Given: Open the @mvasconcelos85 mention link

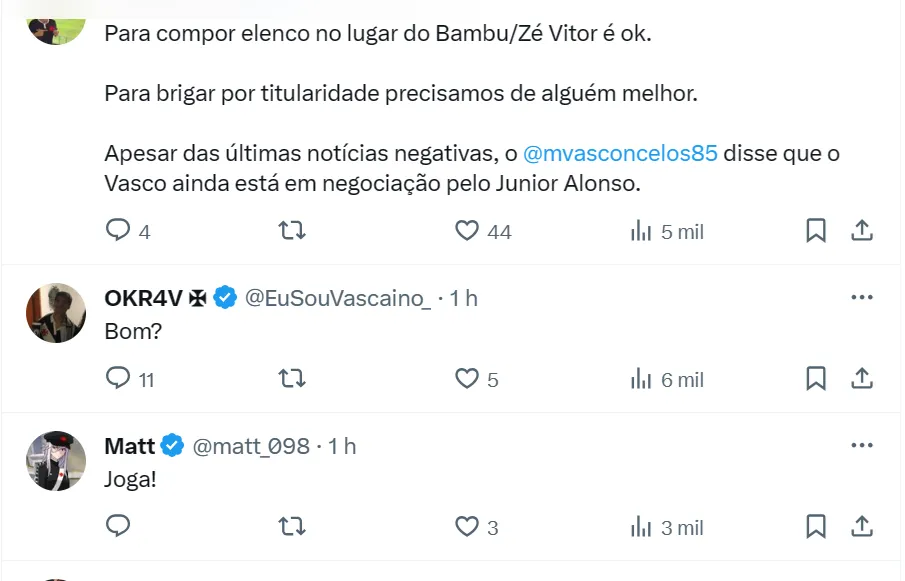Looking at the screenshot, I should click(x=620, y=155).
